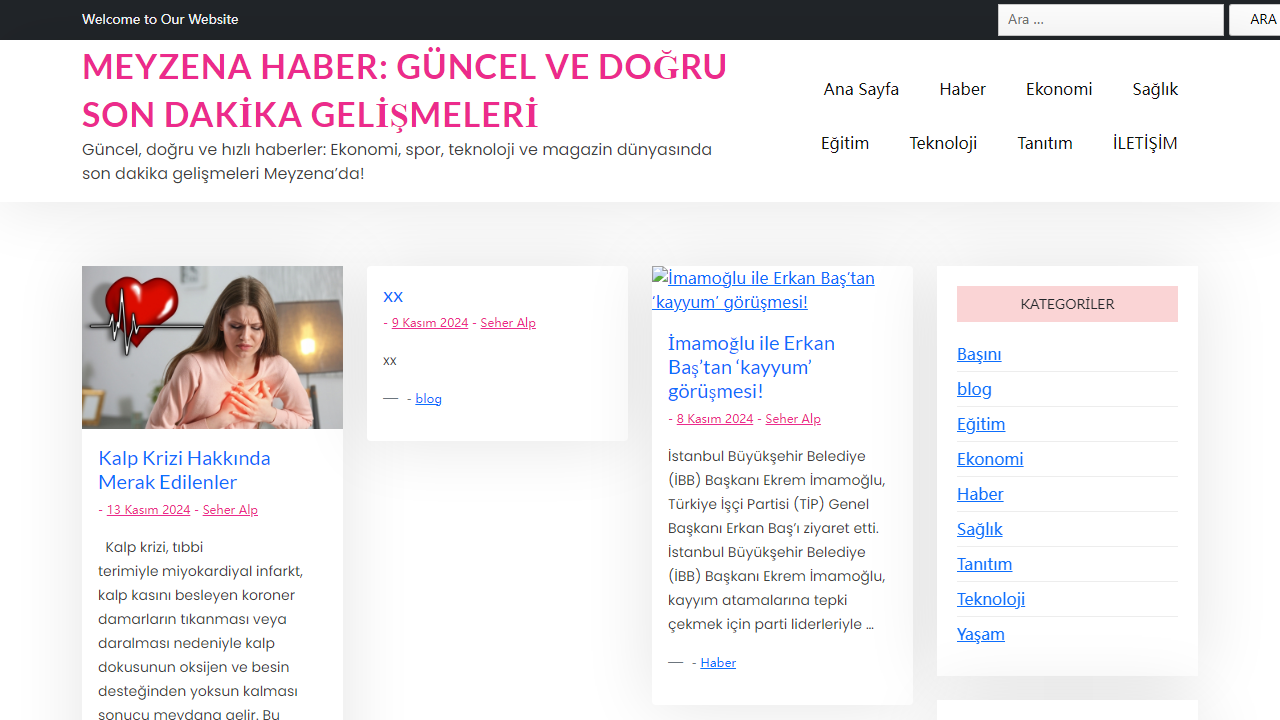Go to the Eğitim navigation item
The width and height of the screenshot is (1280, 720).
point(844,143)
